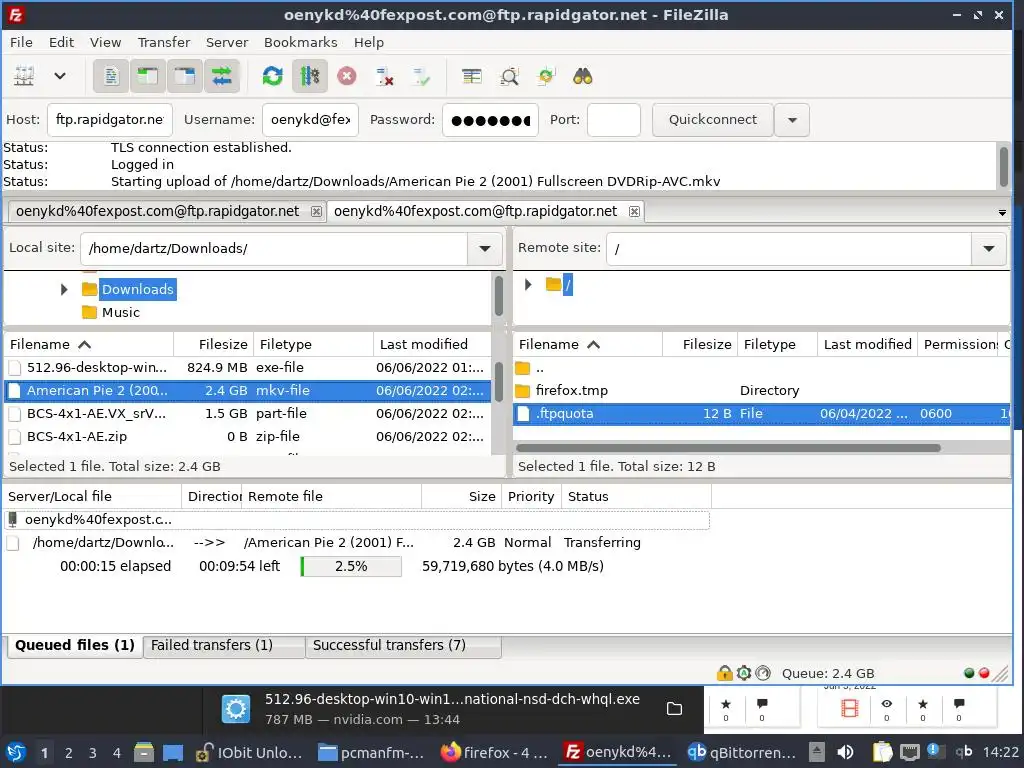This screenshot has height=768, width=1024.
Task: Sort remote files by Permissions header
Action: [958, 345]
